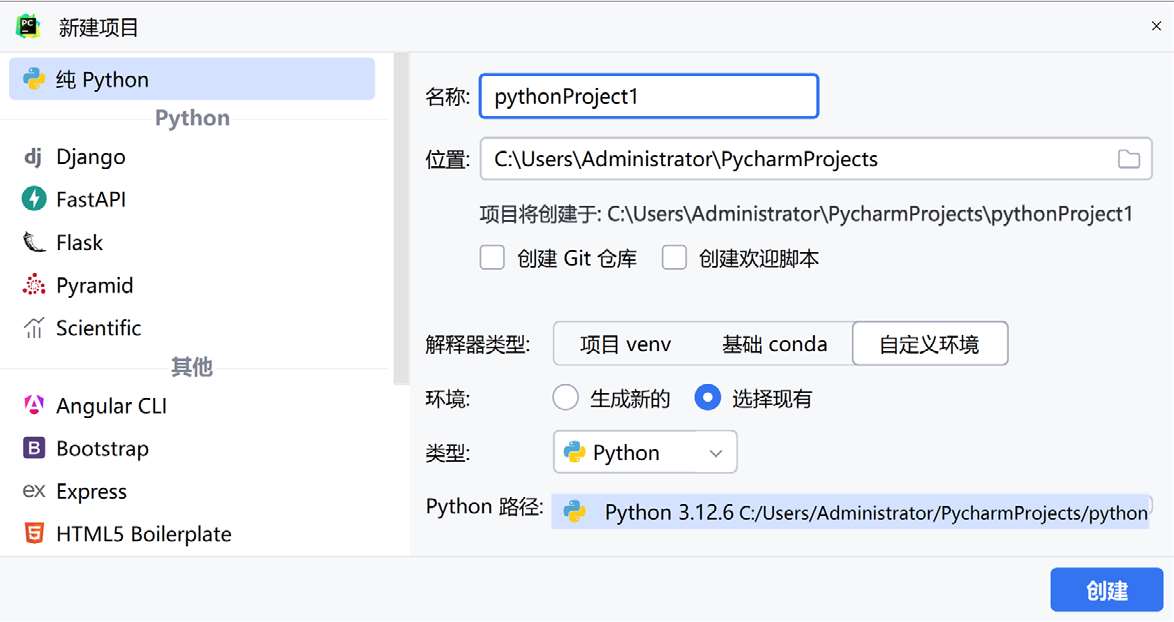This screenshot has height=622, width=1174.
Task: Choose the FastAPI lightning bolt icon
Action: (x=34, y=199)
